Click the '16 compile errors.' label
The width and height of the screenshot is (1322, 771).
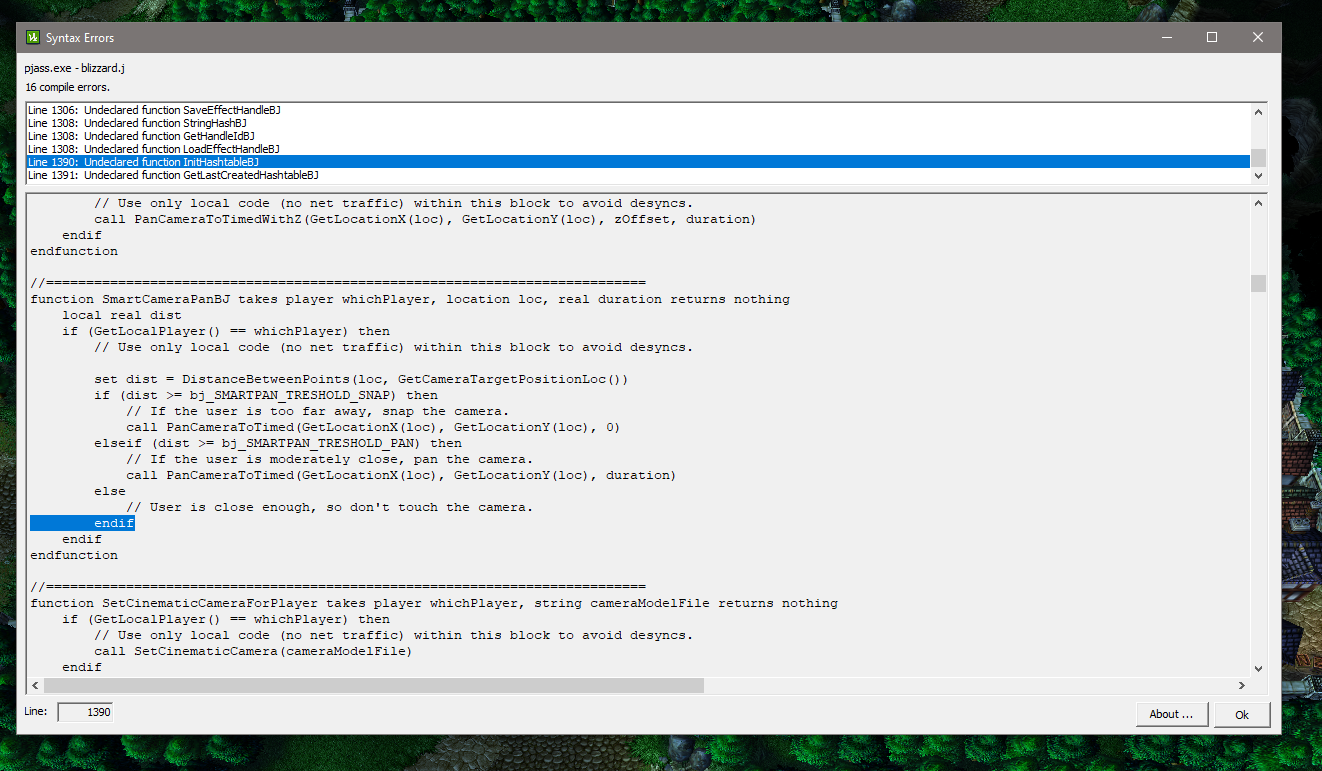(x=68, y=87)
